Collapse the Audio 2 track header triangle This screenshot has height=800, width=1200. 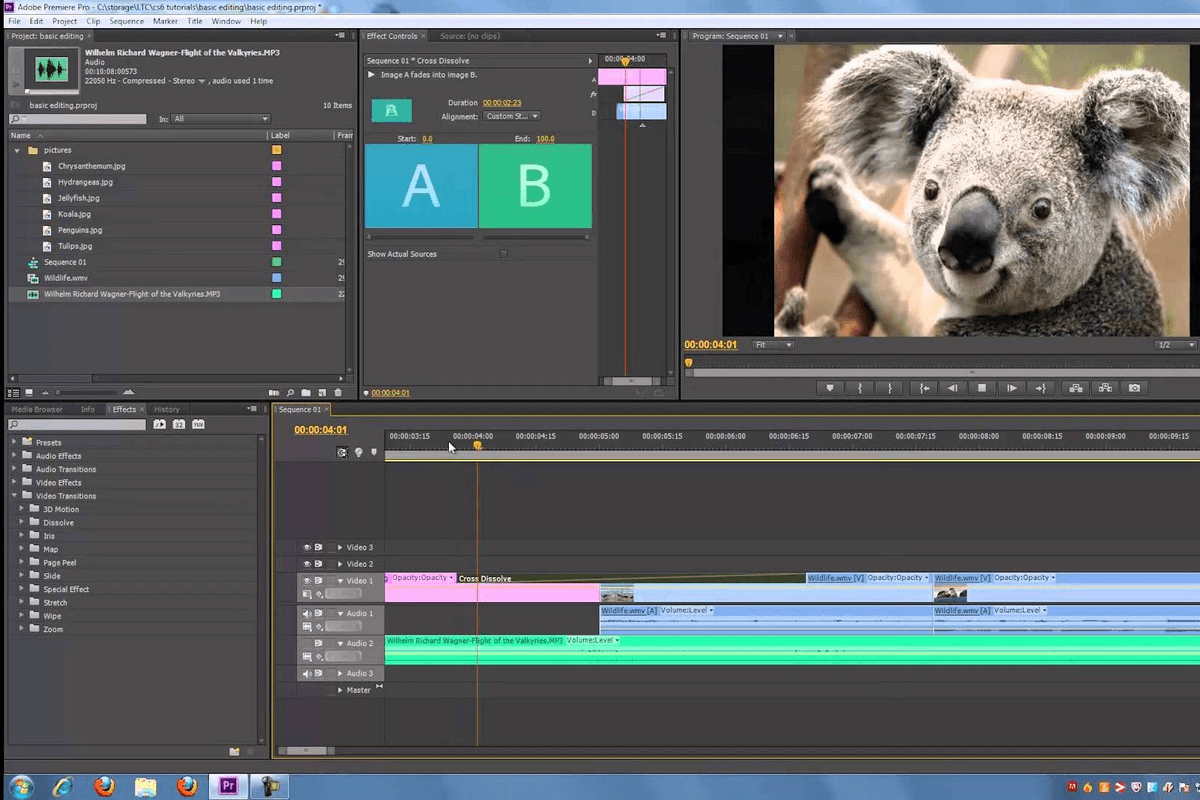(x=341, y=643)
